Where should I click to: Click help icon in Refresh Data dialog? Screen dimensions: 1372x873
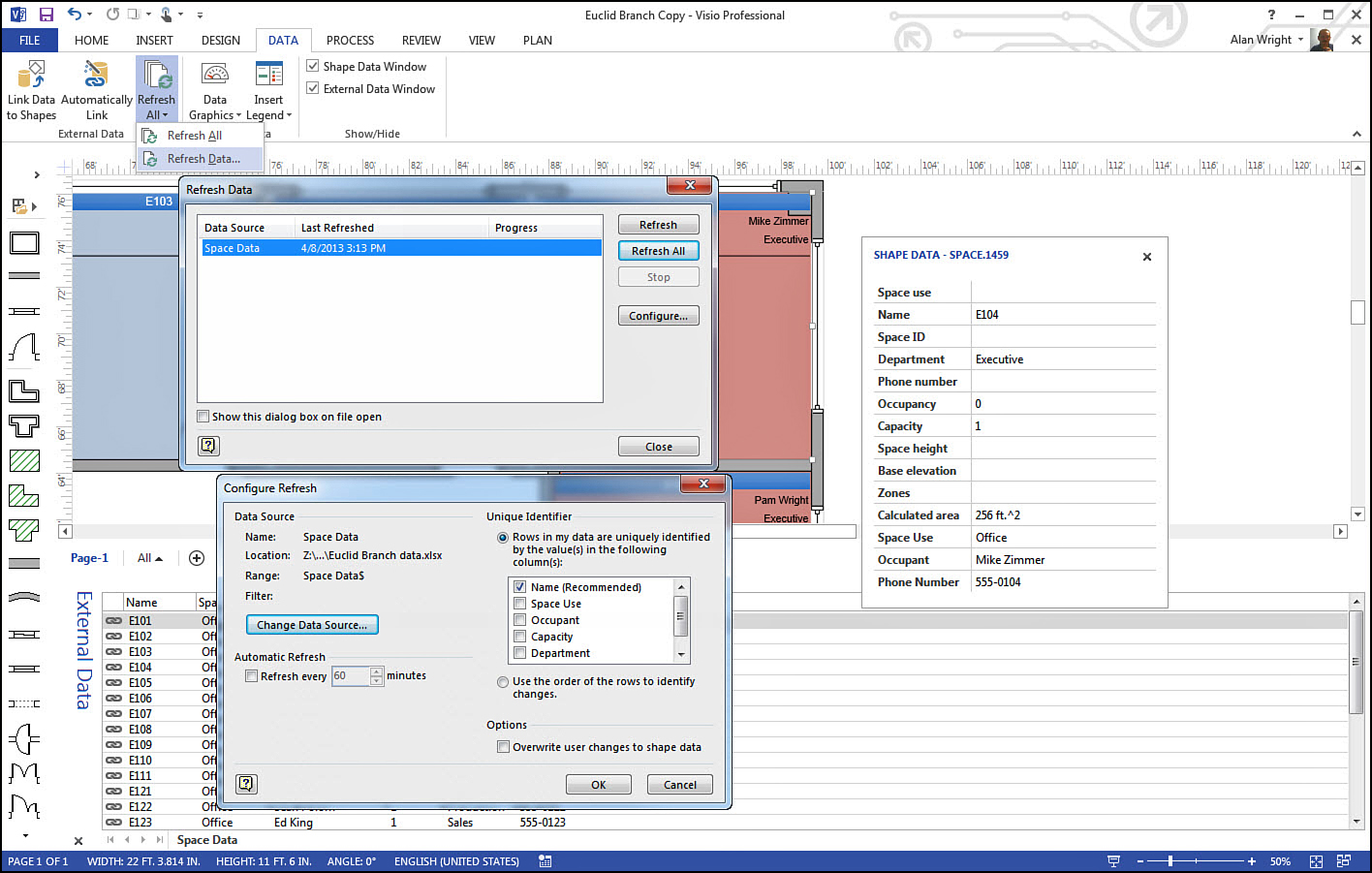208,446
